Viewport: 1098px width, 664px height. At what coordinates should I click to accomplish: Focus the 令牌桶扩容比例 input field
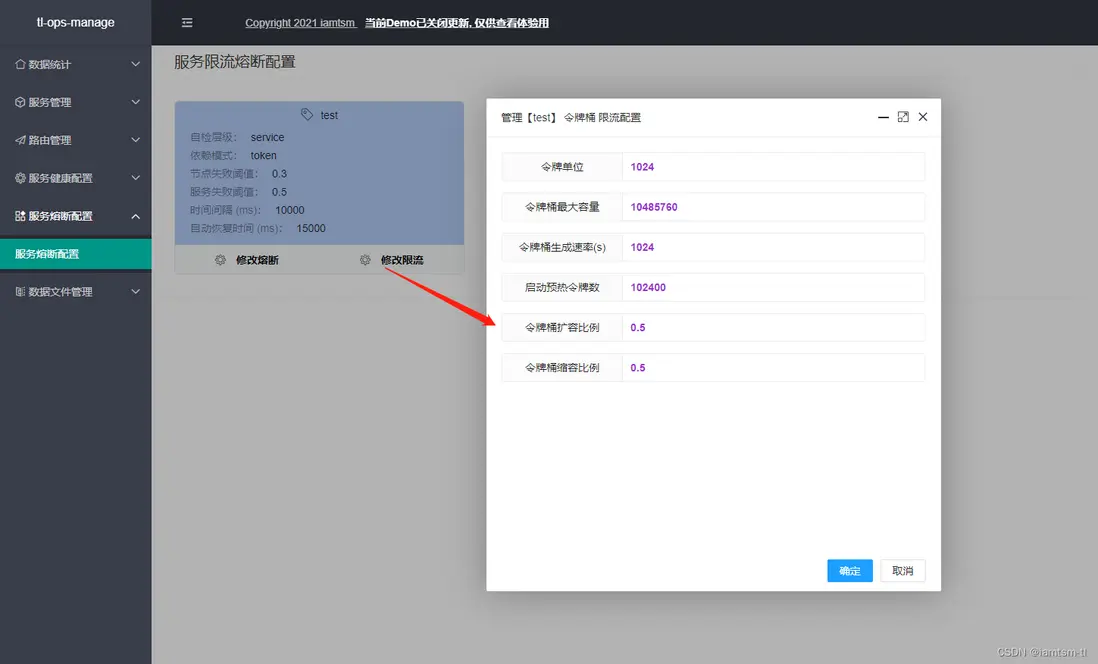(773, 327)
